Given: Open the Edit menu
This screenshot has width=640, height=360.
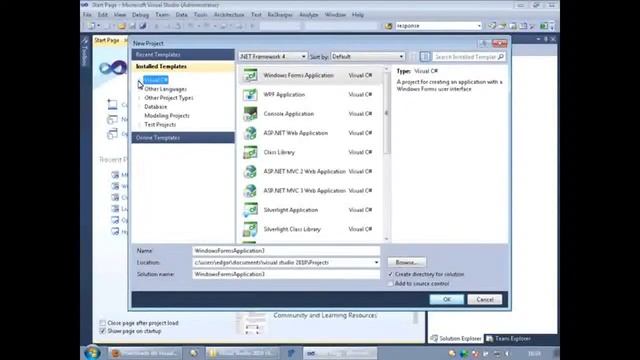Looking at the screenshot, I should click(x=103, y=15).
